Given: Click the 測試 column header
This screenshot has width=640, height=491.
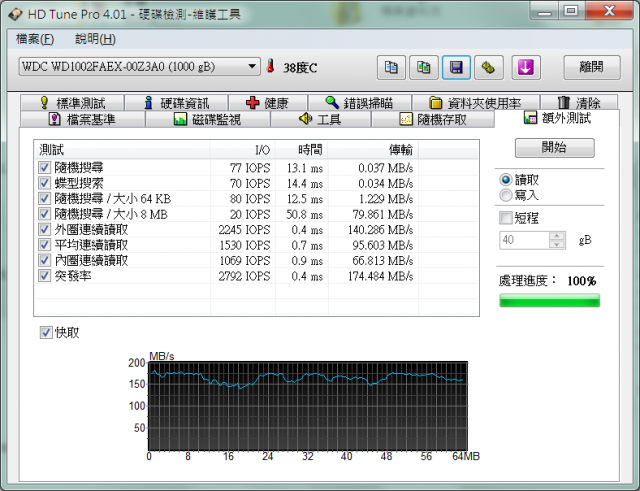Looking at the screenshot, I should pos(122,150).
